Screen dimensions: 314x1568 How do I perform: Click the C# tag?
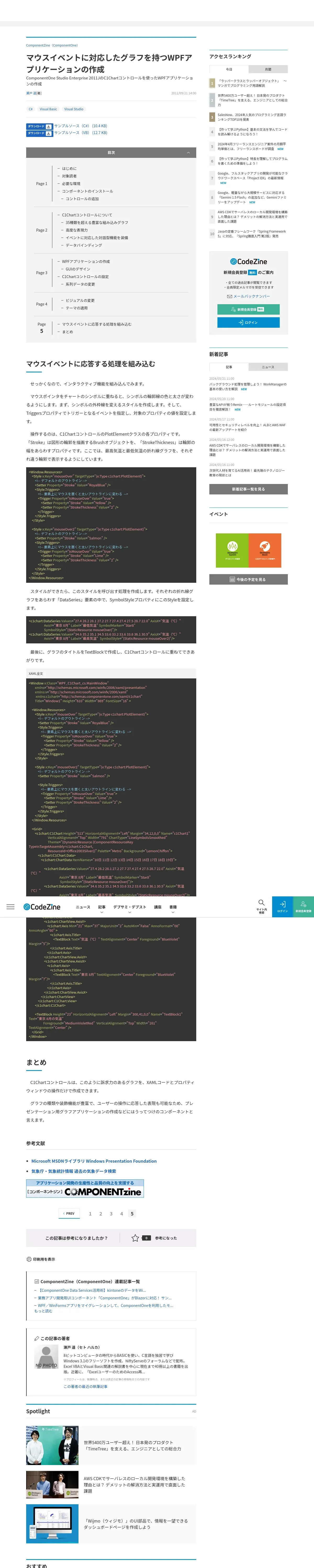point(31,109)
